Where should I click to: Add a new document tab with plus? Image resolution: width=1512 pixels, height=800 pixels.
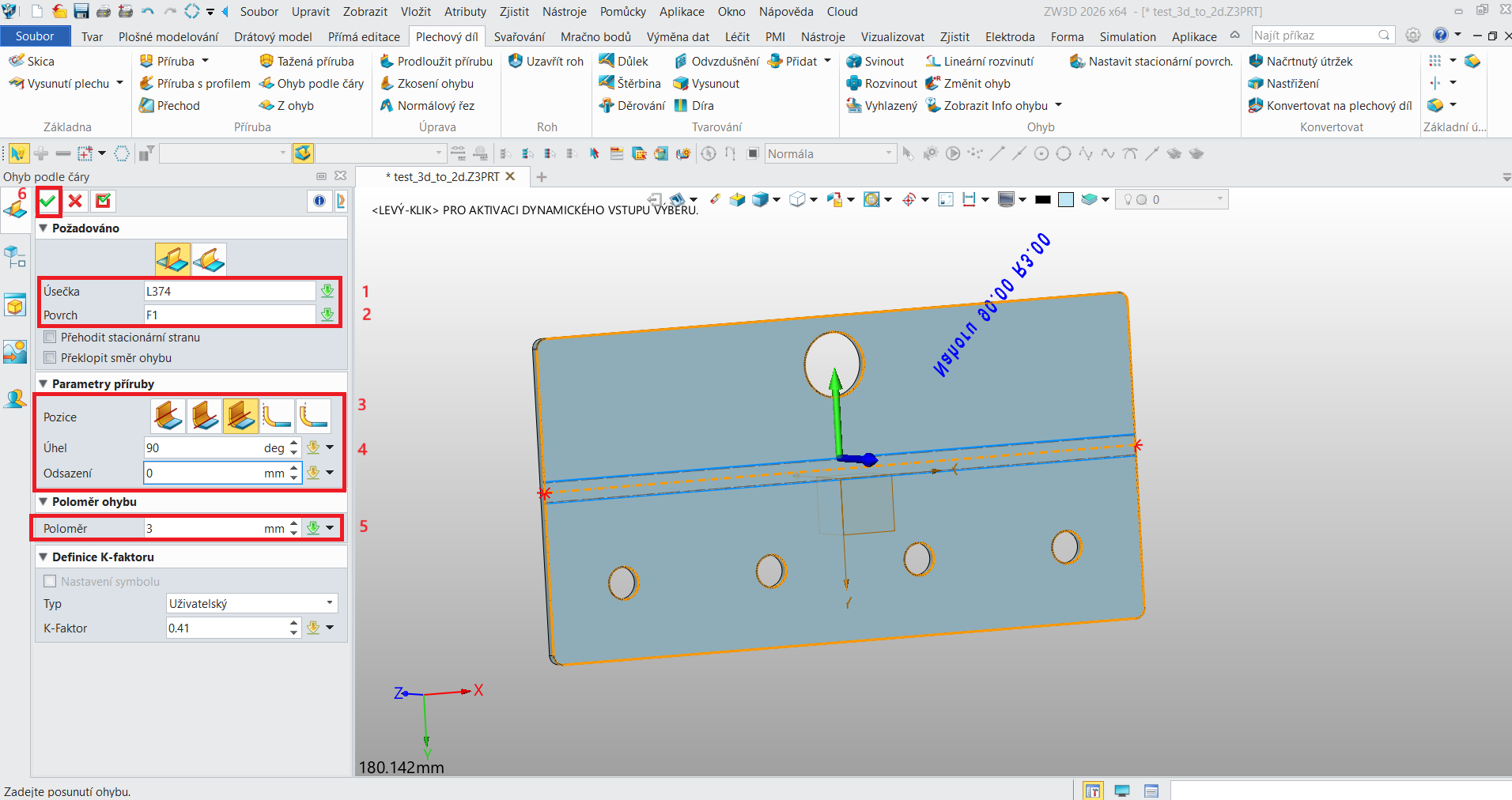point(542,177)
